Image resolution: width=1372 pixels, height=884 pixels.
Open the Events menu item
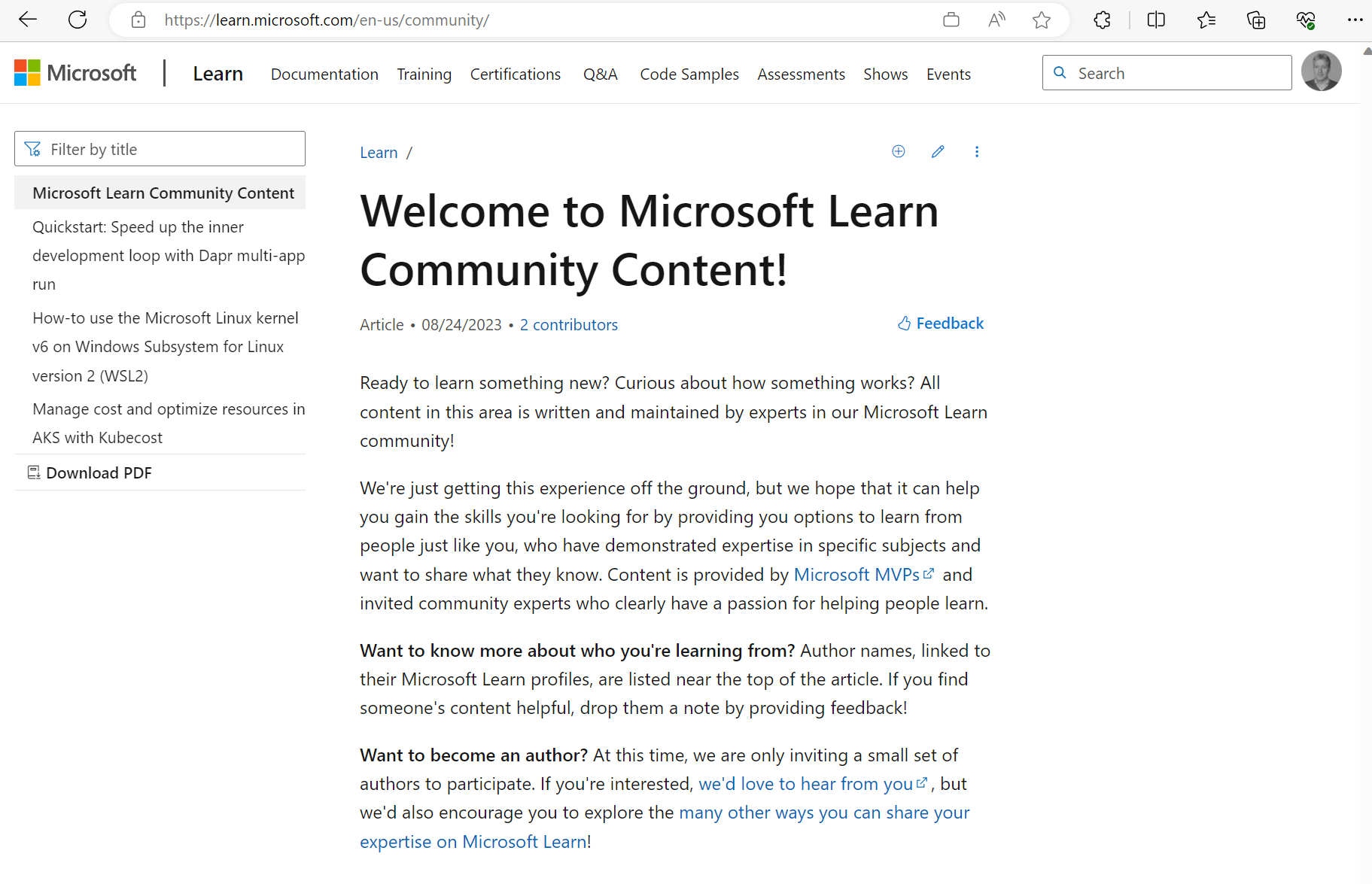point(948,74)
